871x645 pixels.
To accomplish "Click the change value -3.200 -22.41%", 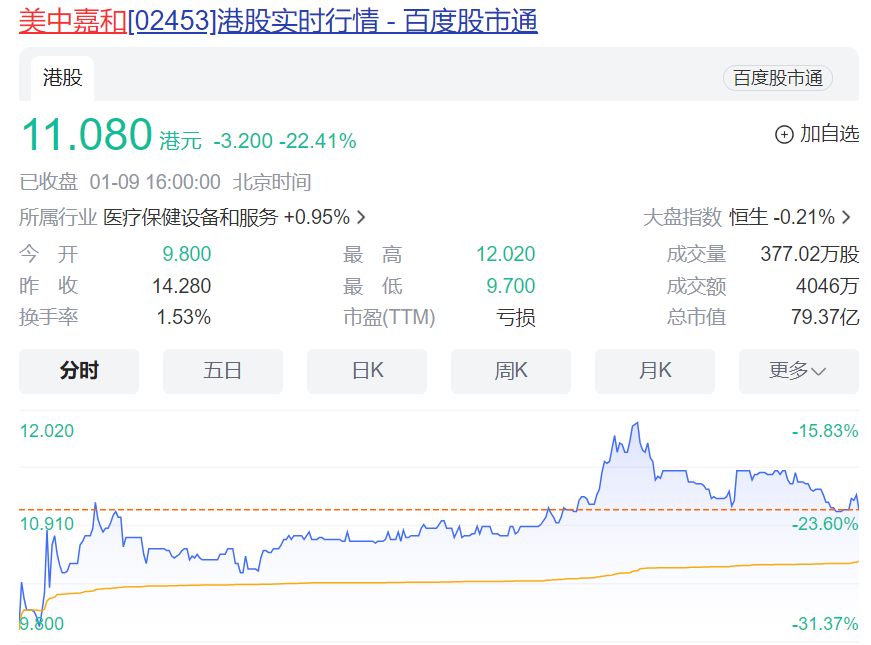I will tap(284, 141).
